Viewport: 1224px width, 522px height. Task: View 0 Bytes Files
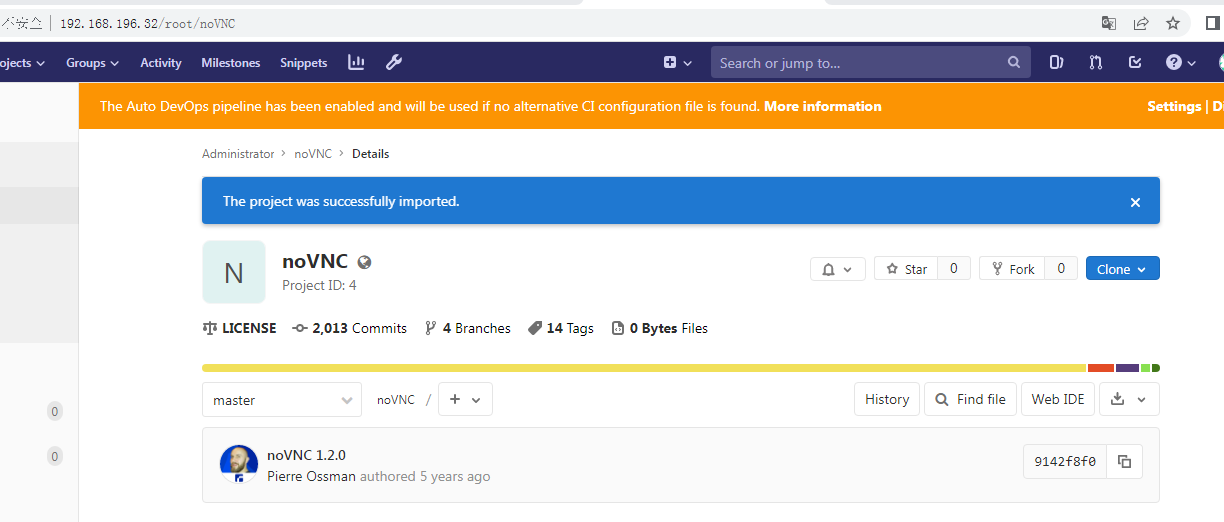659,328
